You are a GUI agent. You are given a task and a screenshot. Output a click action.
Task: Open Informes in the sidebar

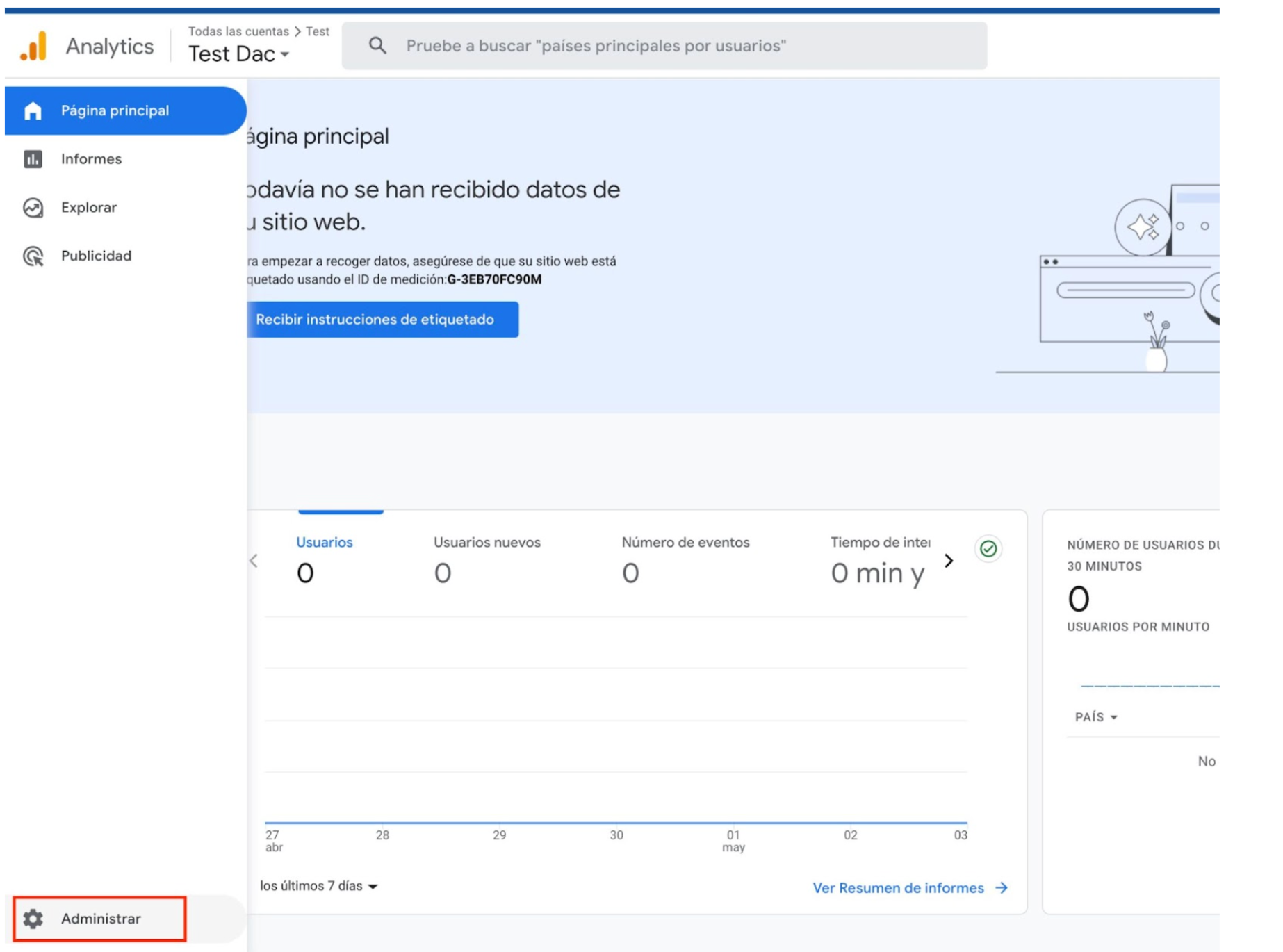click(125, 159)
